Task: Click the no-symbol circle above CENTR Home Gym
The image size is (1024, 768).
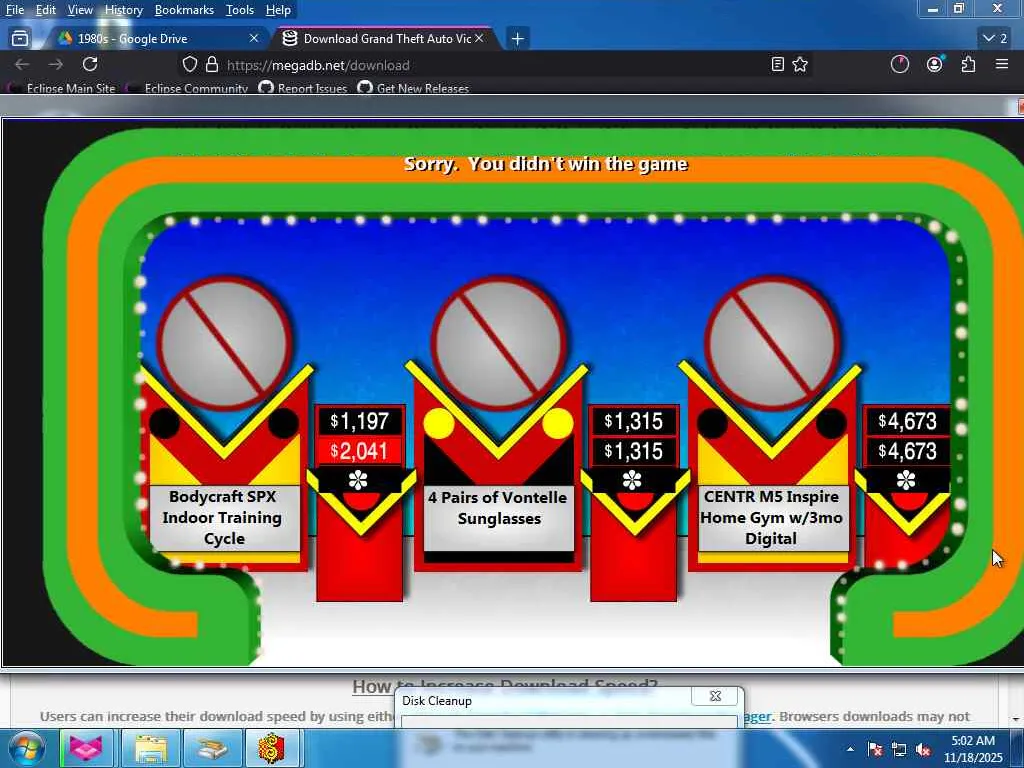Action: [x=772, y=343]
